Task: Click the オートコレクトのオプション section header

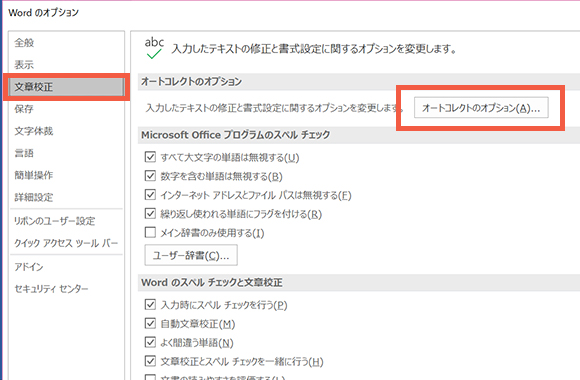Action: pyautogui.click(x=192, y=81)
